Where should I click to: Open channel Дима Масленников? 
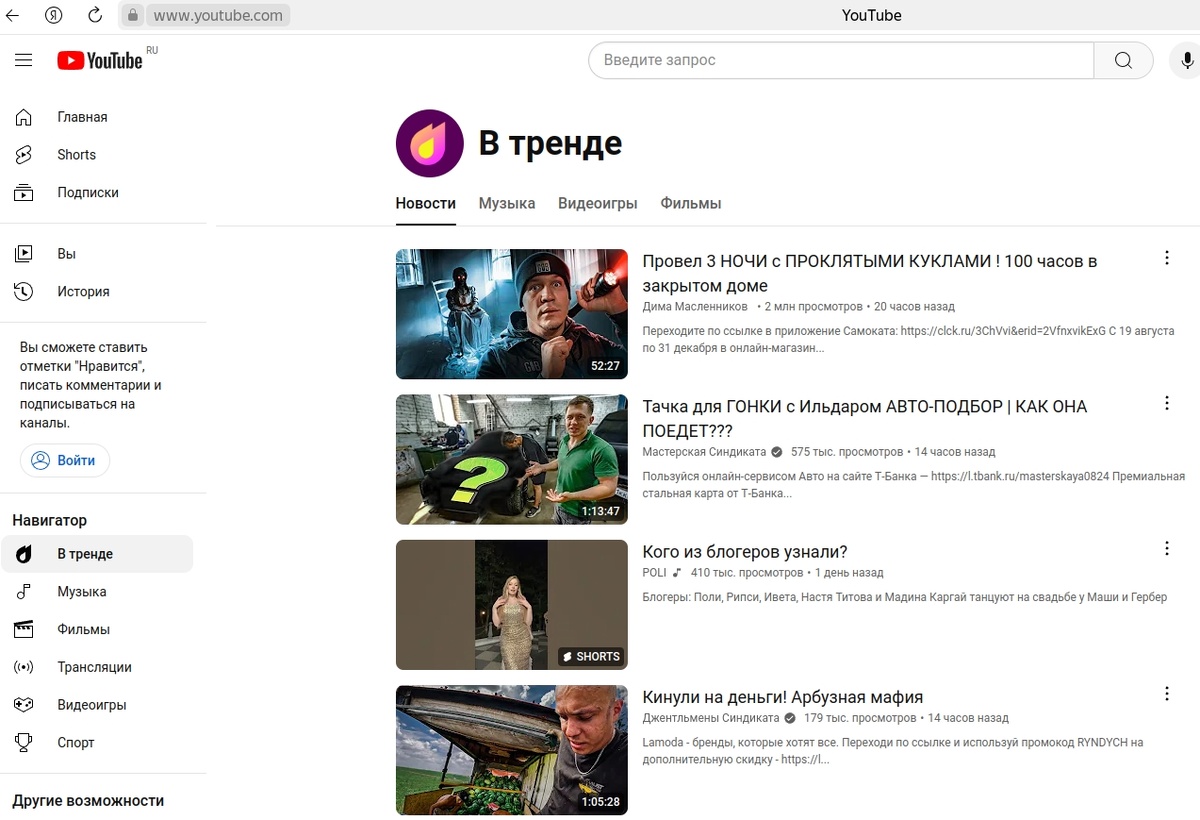[695, 307]
